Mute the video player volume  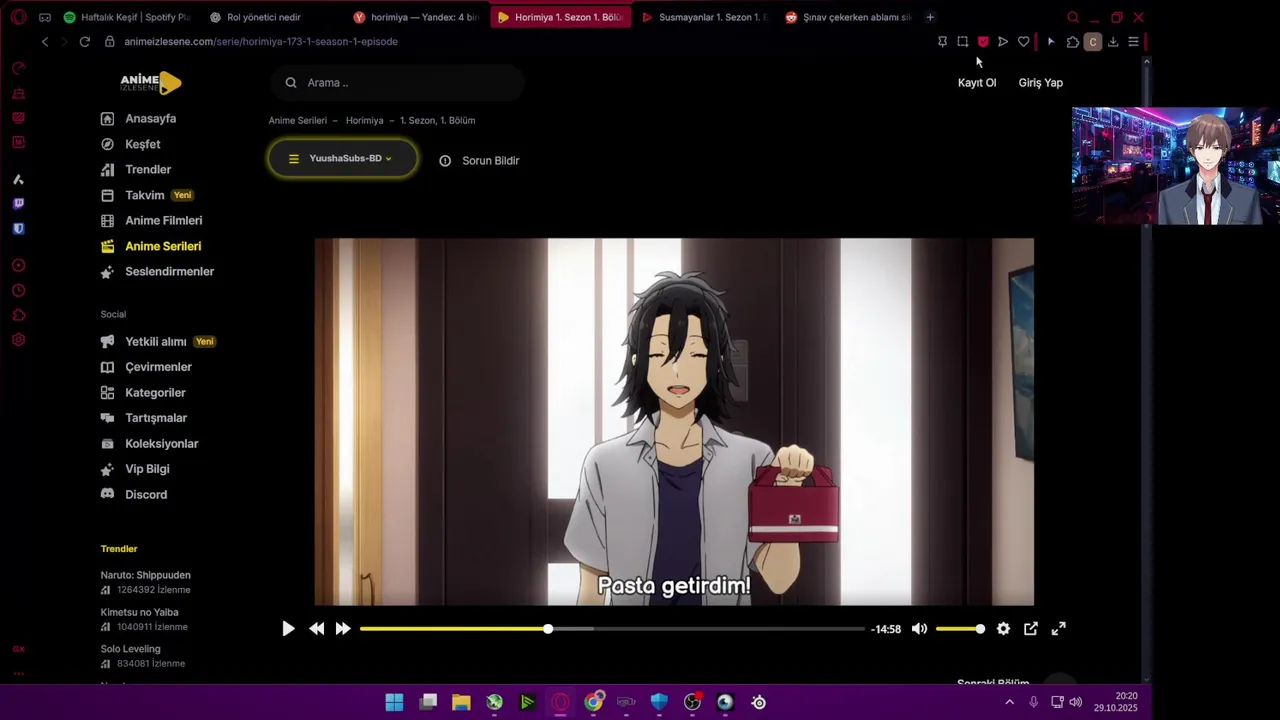[x=919, y=629]
